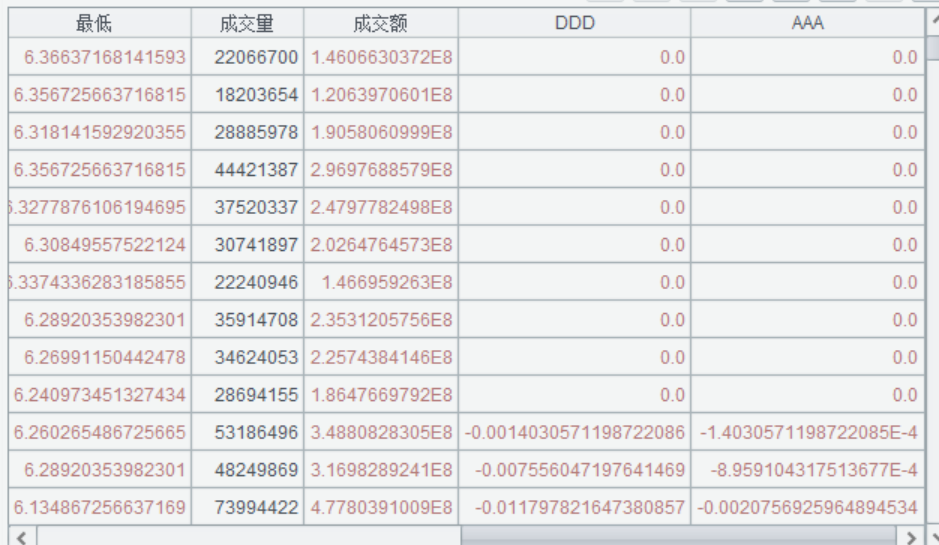Select cell 6.260265486725665

(x=99, y=432)
